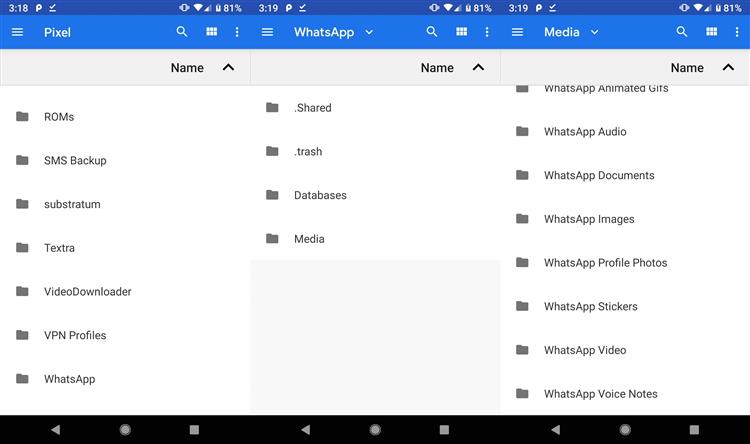This screenshot has height=444, width=750.
Task: Tap folder icon next to WhatsApp Video
Action: pos(522,350)
